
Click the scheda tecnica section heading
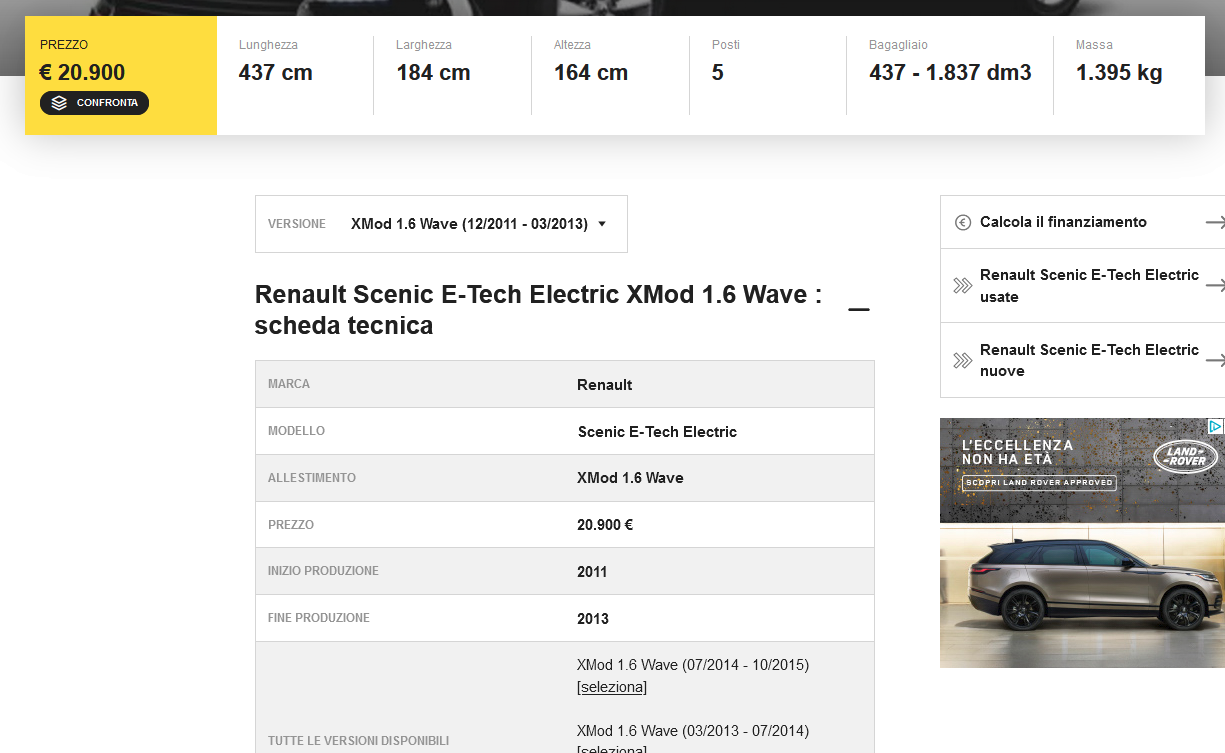point(538,310)
